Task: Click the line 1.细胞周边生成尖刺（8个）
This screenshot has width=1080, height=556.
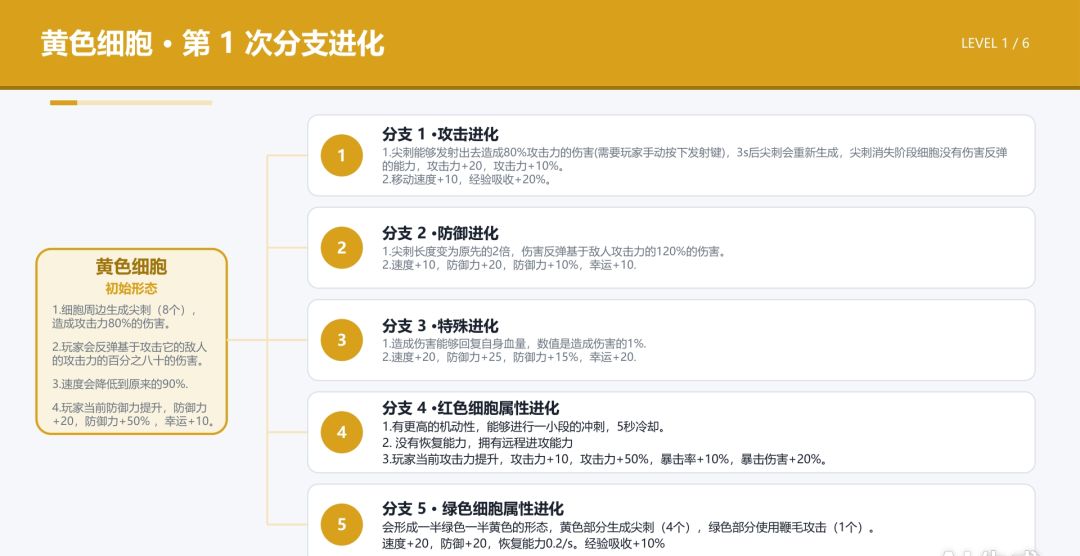Action: coord(125,310)
